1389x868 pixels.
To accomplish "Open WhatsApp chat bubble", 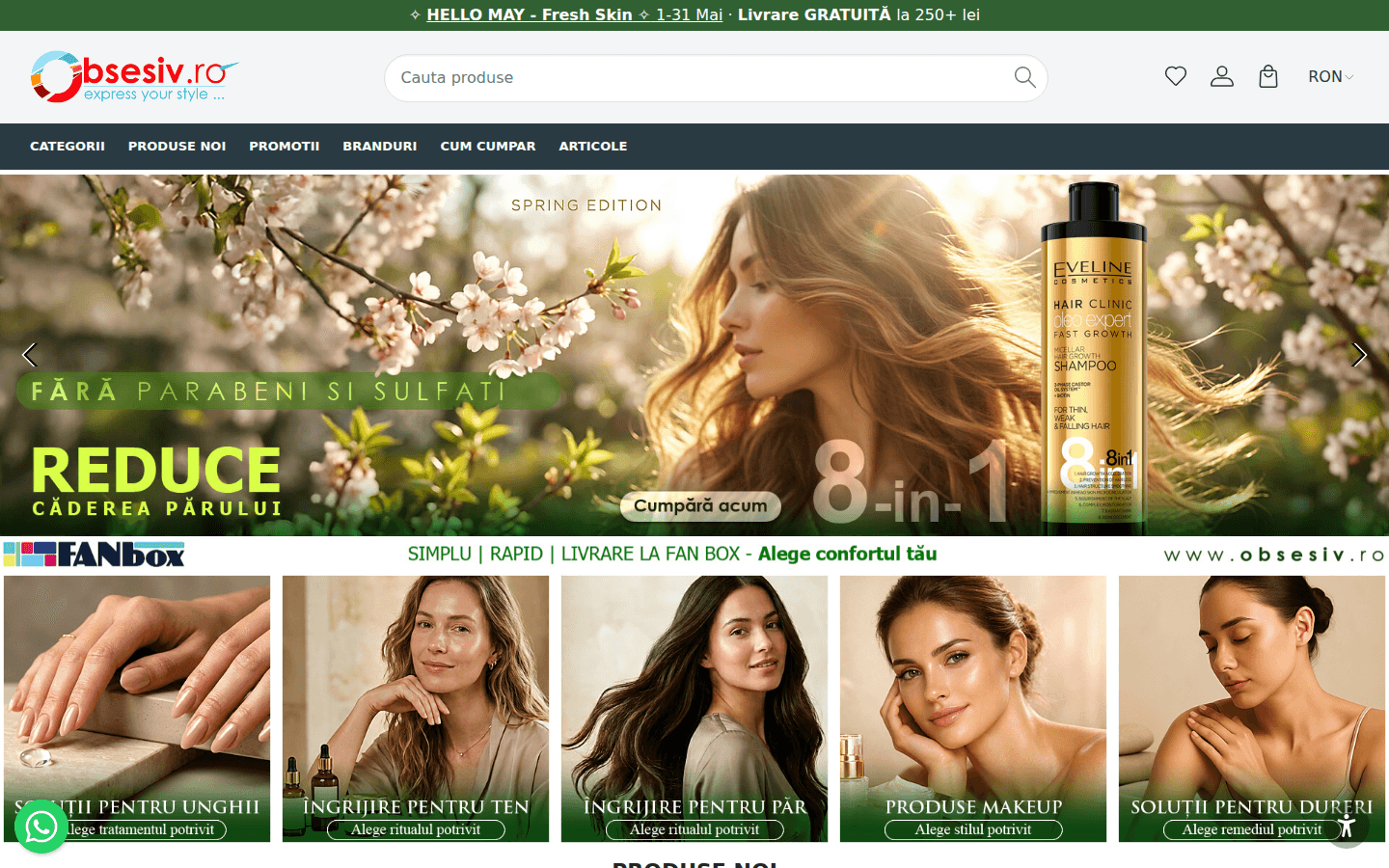I will point(41,827).
